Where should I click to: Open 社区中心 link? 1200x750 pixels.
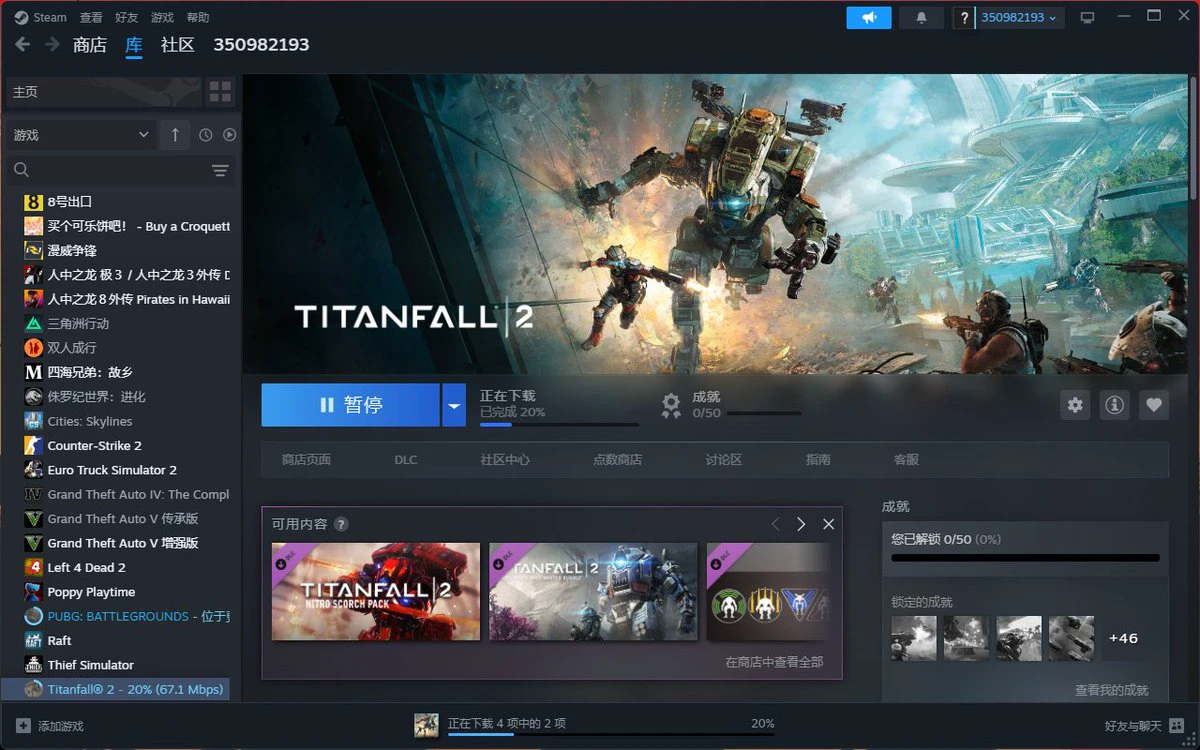pyautogui.click(x=505, y=460)
